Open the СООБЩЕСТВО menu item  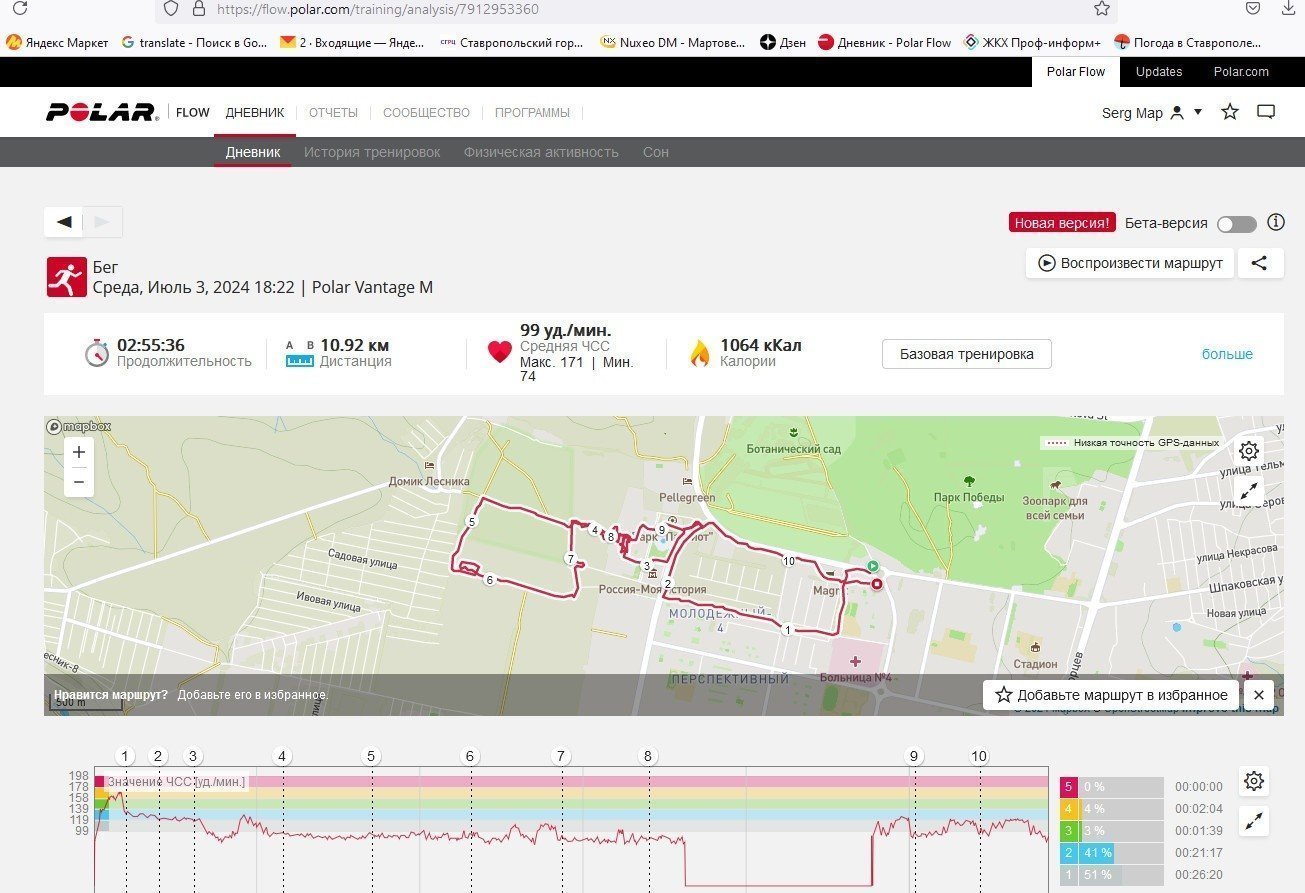(x=426, y=113)
